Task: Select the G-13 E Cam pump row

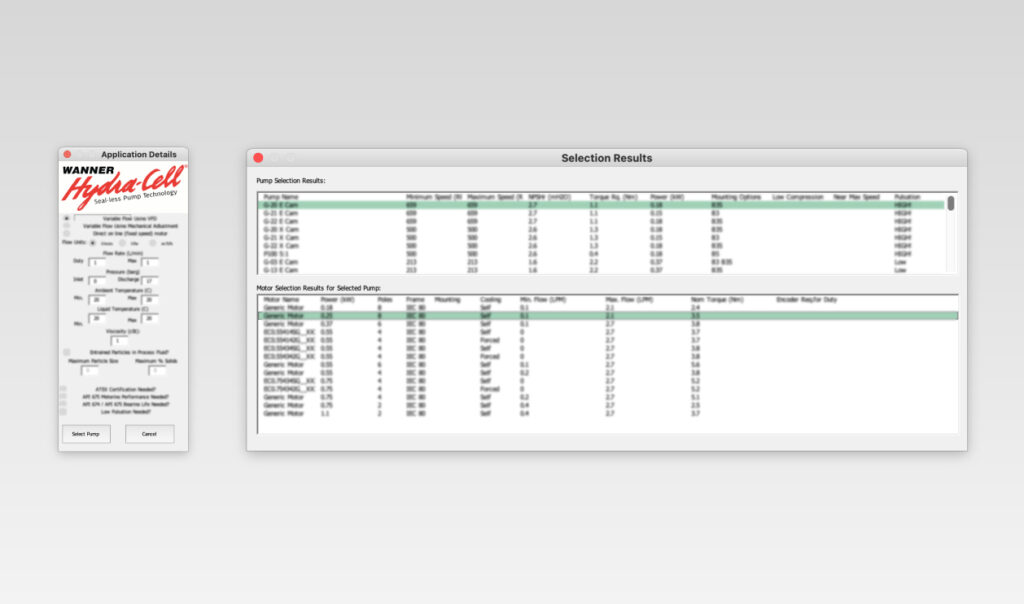Action: [601, 270]
